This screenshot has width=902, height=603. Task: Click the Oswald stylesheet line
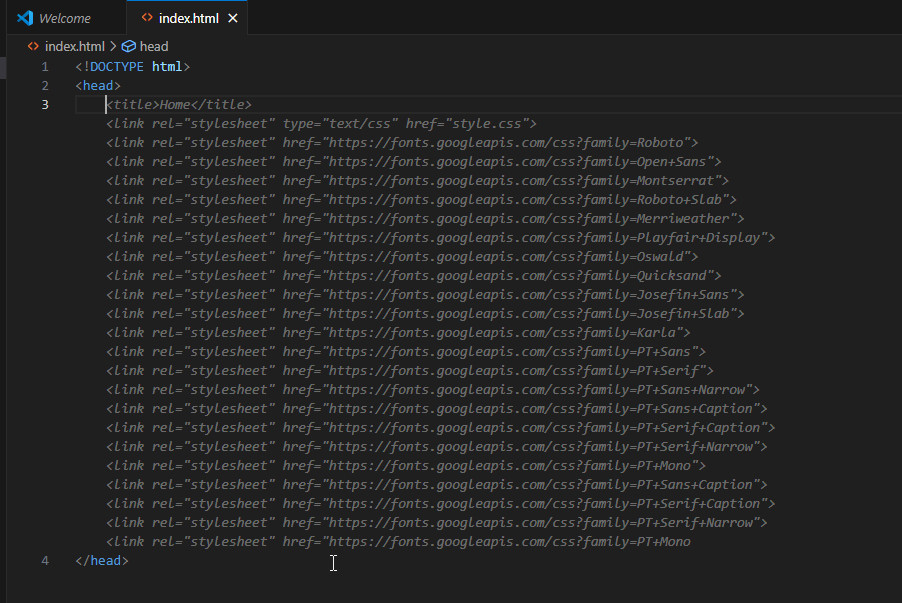coord(402,257)
